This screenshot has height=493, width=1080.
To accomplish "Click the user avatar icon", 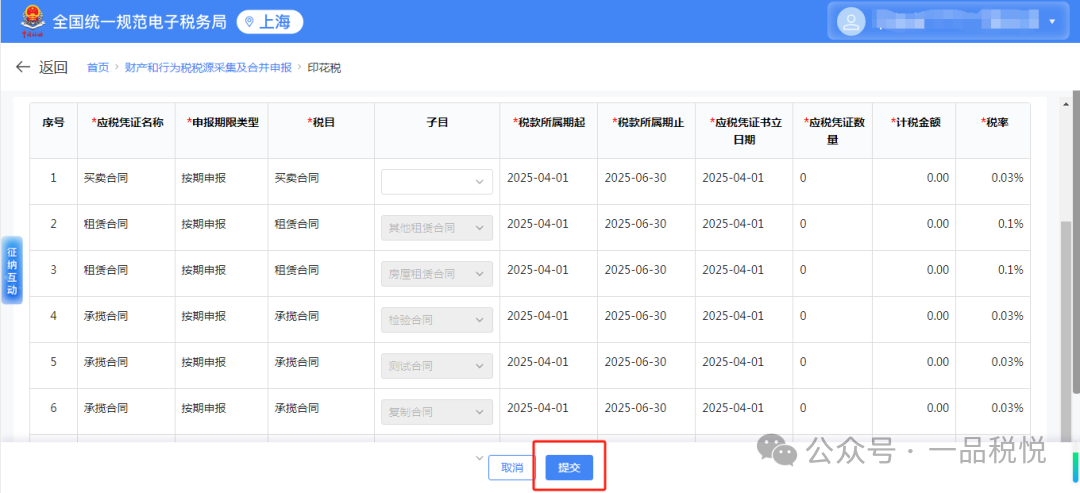I will click(x=851, y=21).
